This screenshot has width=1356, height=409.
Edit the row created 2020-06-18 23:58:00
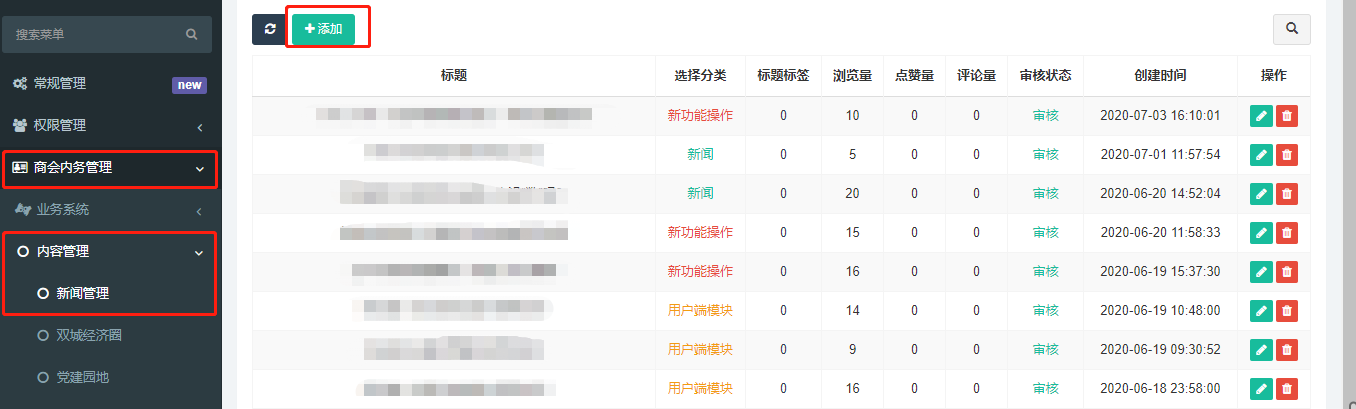(1261, 389)
